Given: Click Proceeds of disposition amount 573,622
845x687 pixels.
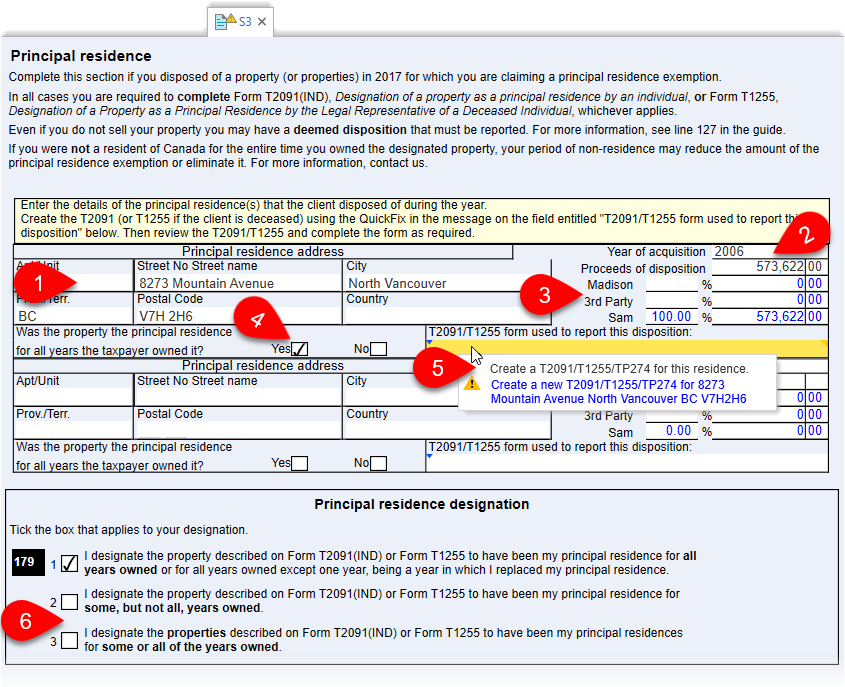Looking at the screenshot, I should (x=759, y=266).
